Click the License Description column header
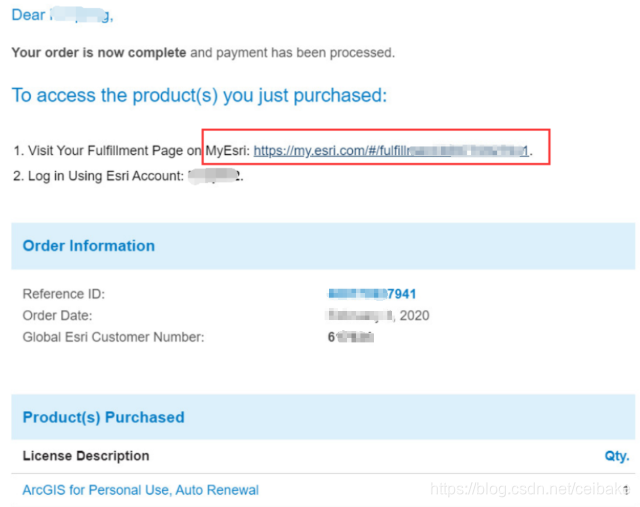This screenshot has width=640, height=507. (x=86, y=456)
